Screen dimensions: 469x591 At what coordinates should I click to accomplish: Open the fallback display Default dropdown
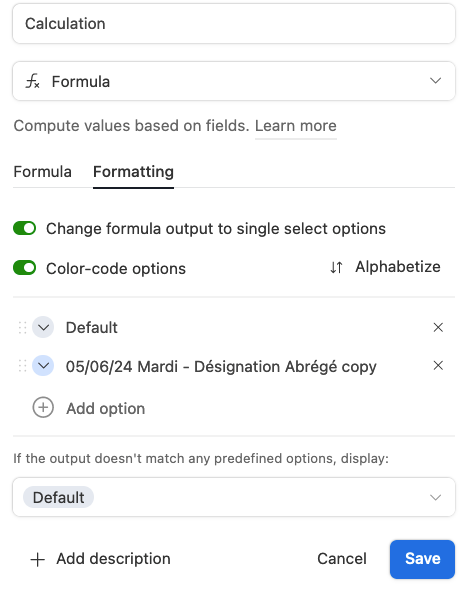[234, 497]
